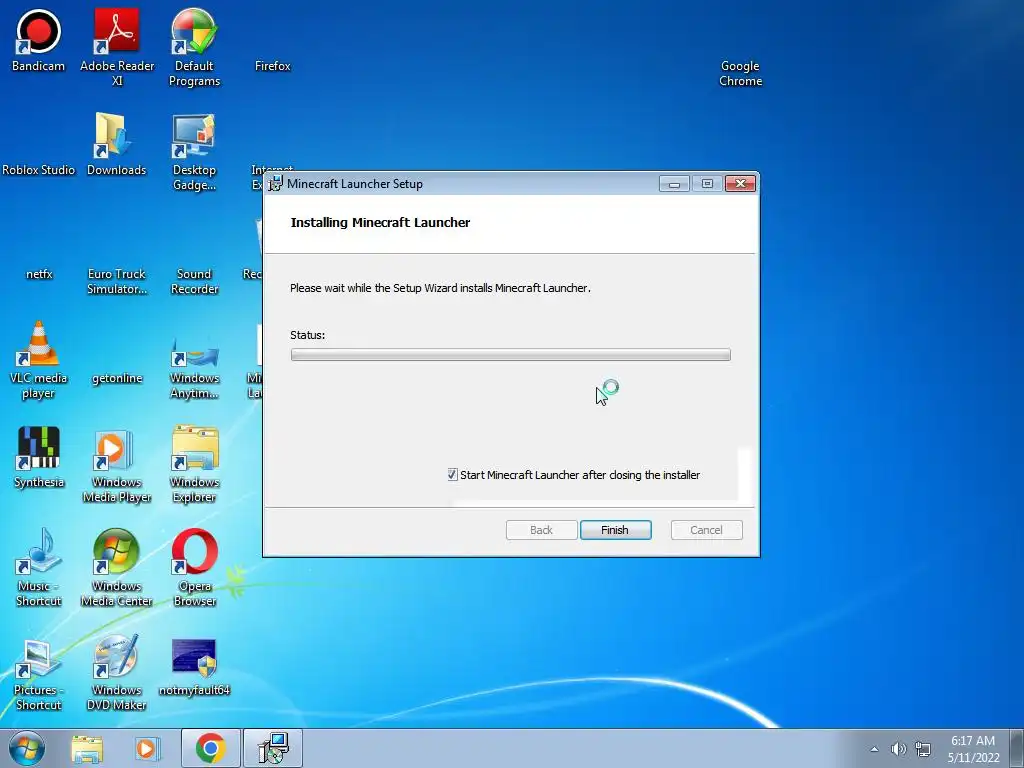Click the volume speaker tray icon

click(x=899, y=749)
